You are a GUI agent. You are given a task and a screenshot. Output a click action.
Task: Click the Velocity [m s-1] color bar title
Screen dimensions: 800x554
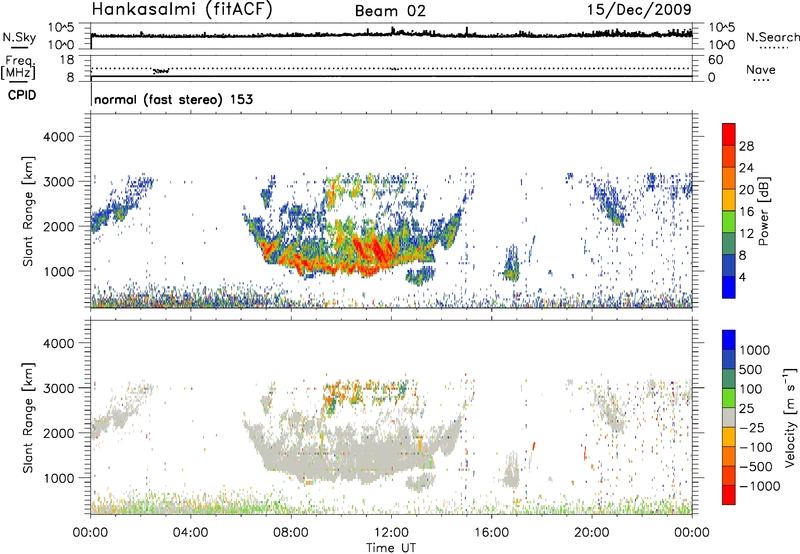click(x=790, y=417)
